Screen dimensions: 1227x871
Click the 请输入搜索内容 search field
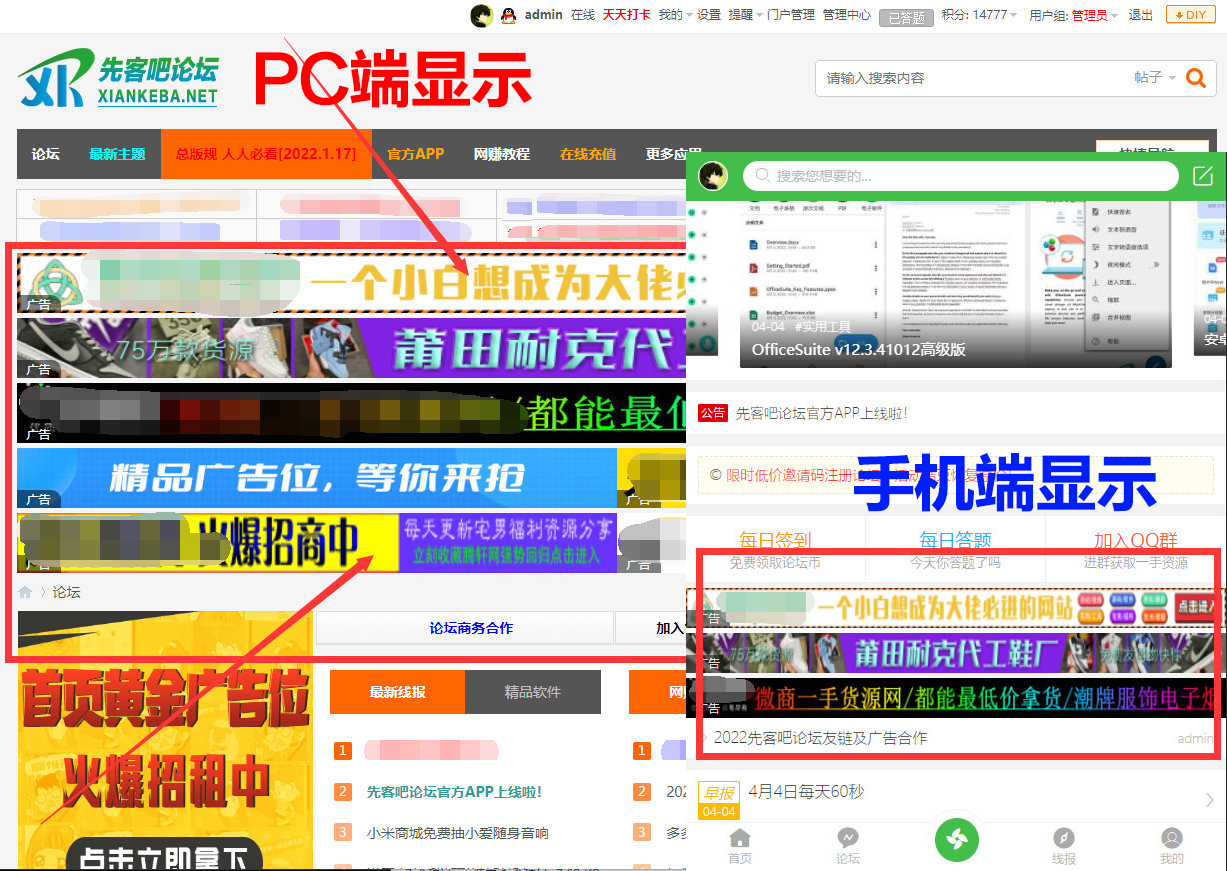pyautogui.click(x=970, y=78)
